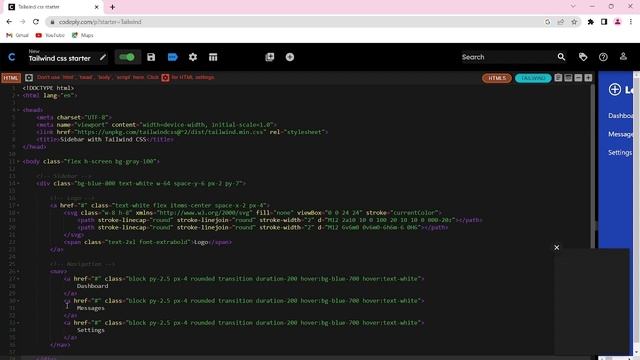Collapse the head tag fold arrow
The image size is (640, 360).
tap(18, 111)
